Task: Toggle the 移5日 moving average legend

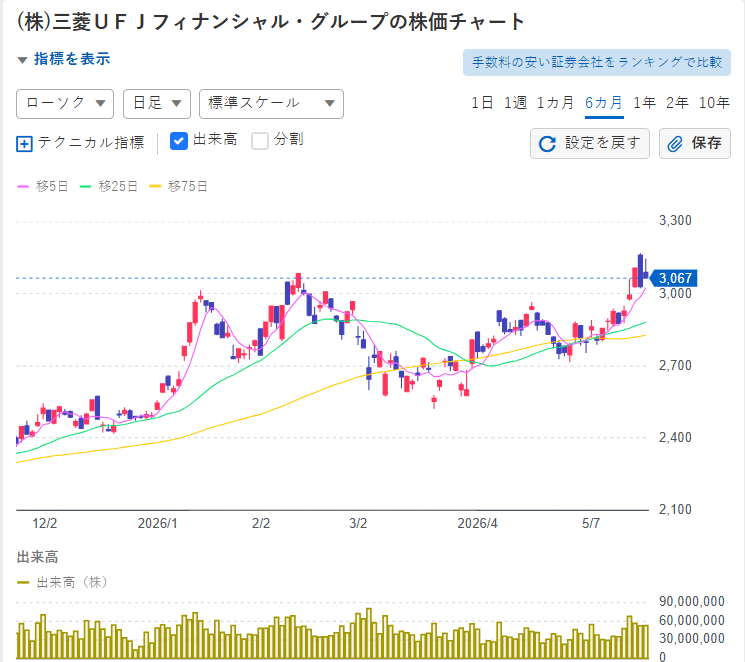Action: point(43,186)
